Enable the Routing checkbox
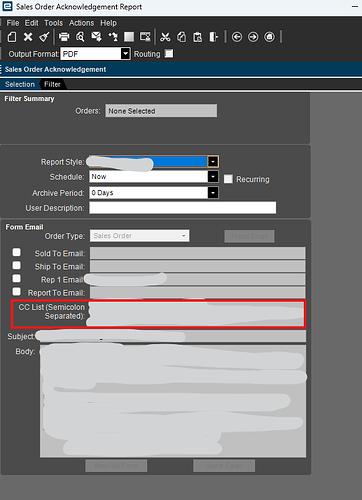Screen dimensions: 362x500 [169, 54]
